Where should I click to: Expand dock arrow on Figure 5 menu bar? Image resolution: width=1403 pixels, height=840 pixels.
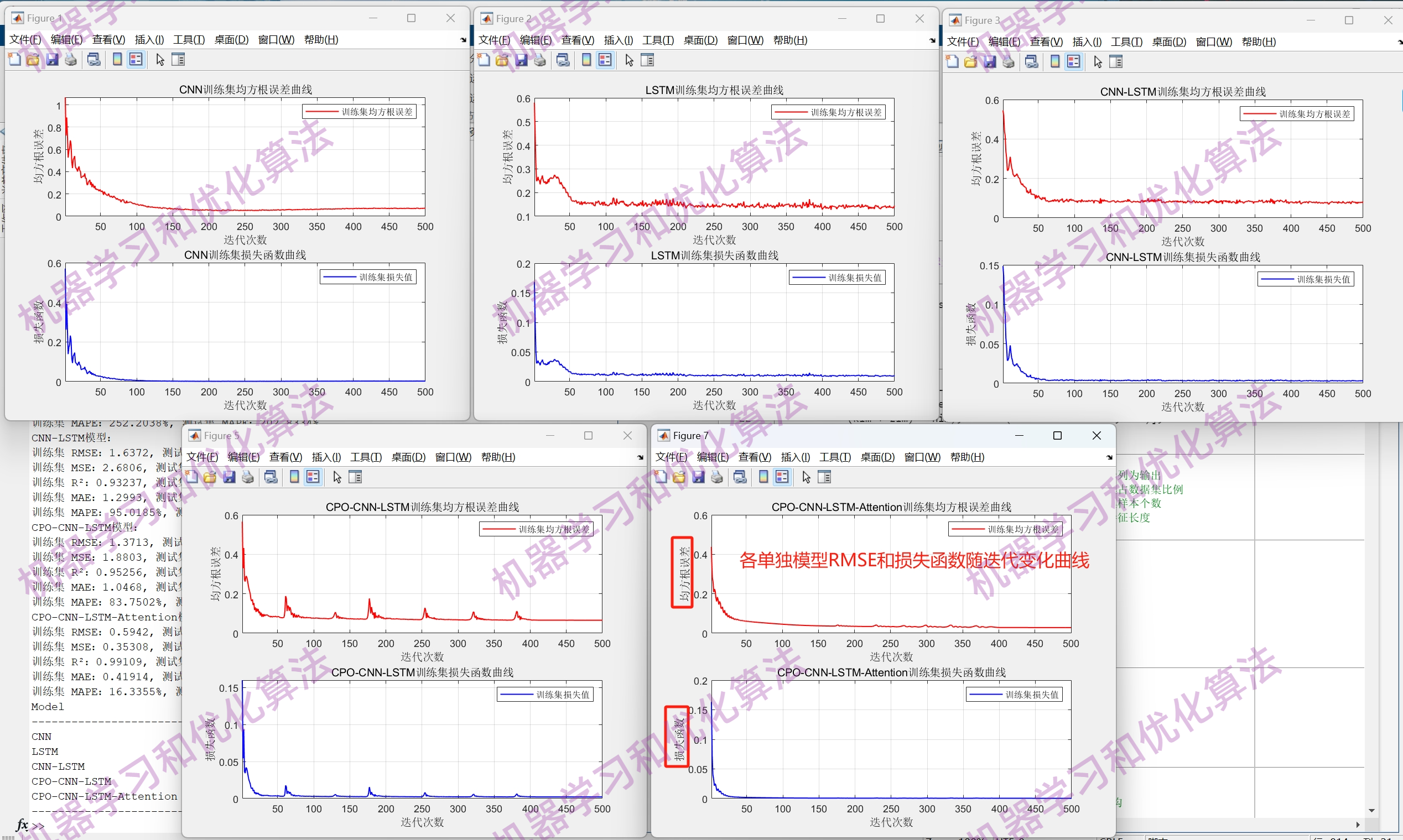(640, 457)
